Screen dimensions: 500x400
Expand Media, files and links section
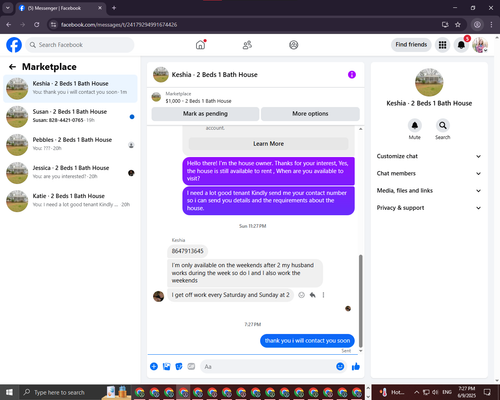click(429, 191)
